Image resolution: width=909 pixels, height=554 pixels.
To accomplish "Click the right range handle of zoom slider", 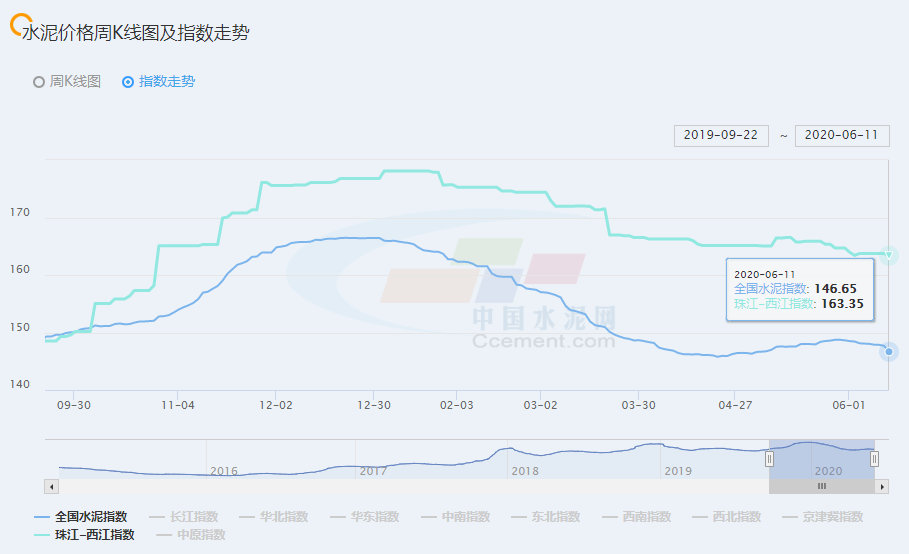I will click(874, 458).
